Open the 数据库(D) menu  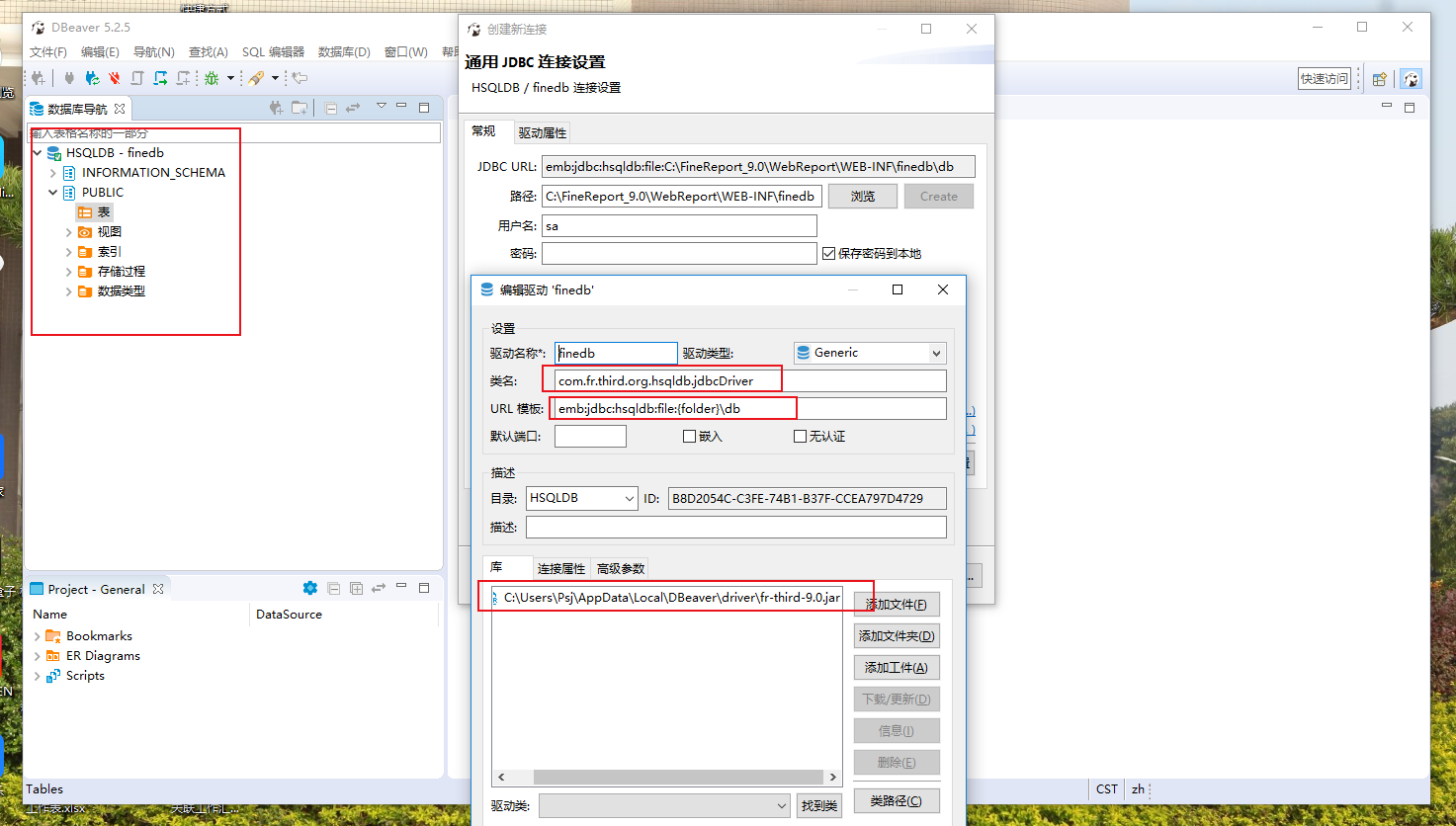(344, 51)
